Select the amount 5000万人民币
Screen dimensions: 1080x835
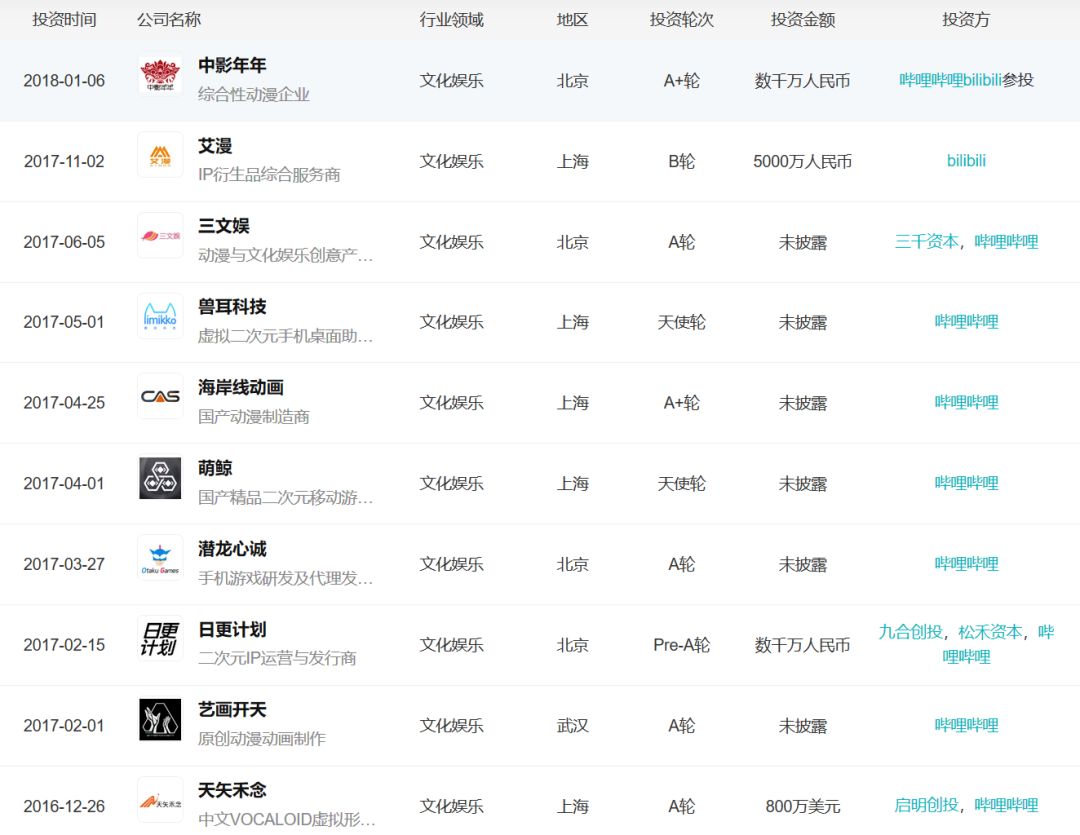click(x=802, y=161)
